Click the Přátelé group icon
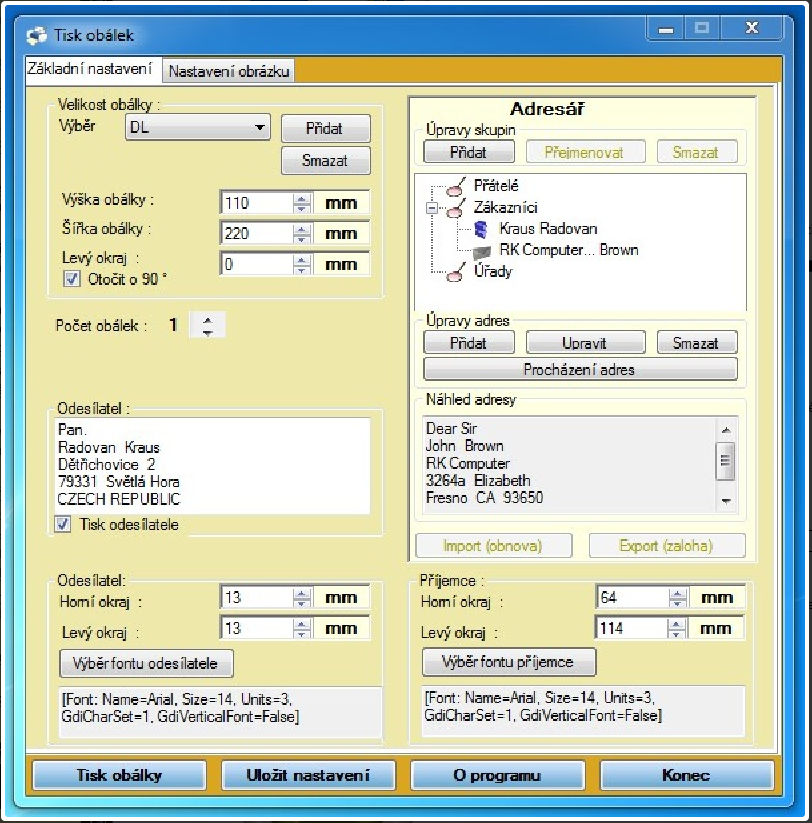This screenshot has height=823, width=812. [x=456, y=186]
